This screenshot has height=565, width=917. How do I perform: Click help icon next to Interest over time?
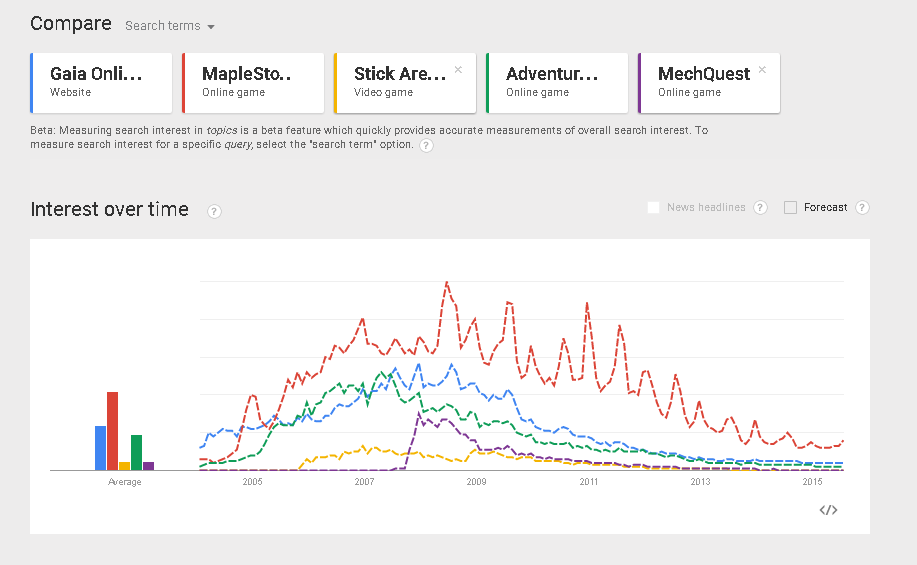click(214, 211)
